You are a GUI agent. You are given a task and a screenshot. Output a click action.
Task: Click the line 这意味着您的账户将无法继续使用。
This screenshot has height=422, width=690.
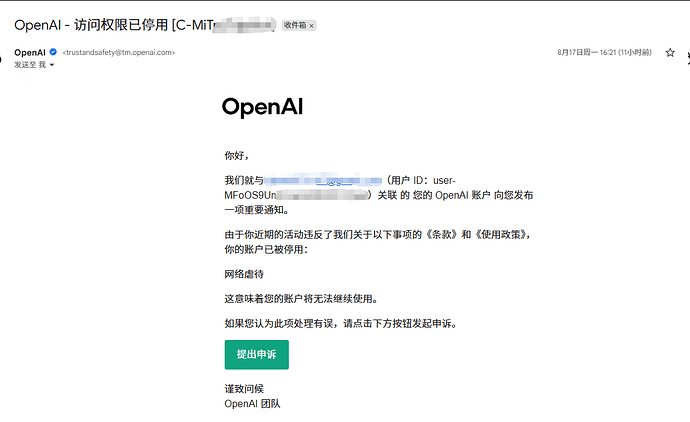click(301, 299)
